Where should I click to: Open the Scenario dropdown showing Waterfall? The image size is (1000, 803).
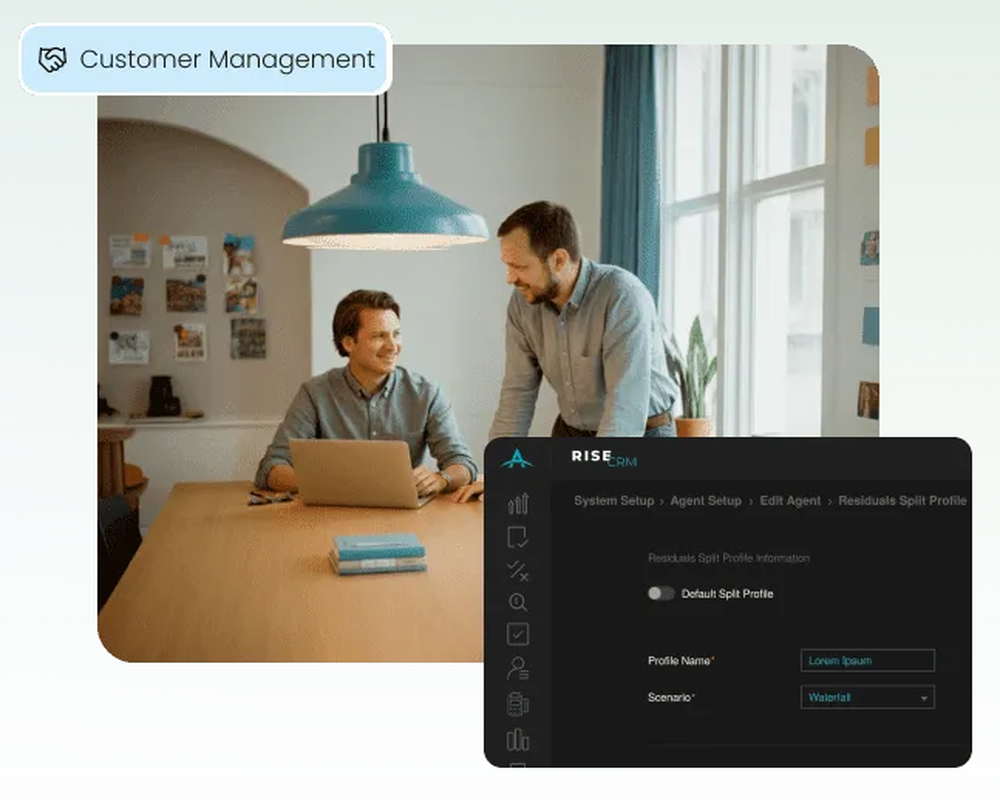click(867, 697)
